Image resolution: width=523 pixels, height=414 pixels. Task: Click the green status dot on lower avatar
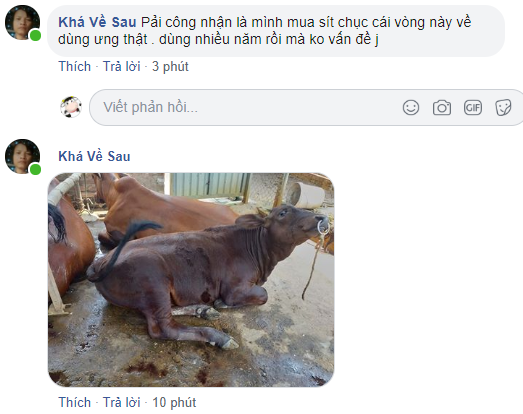point(35,169)
